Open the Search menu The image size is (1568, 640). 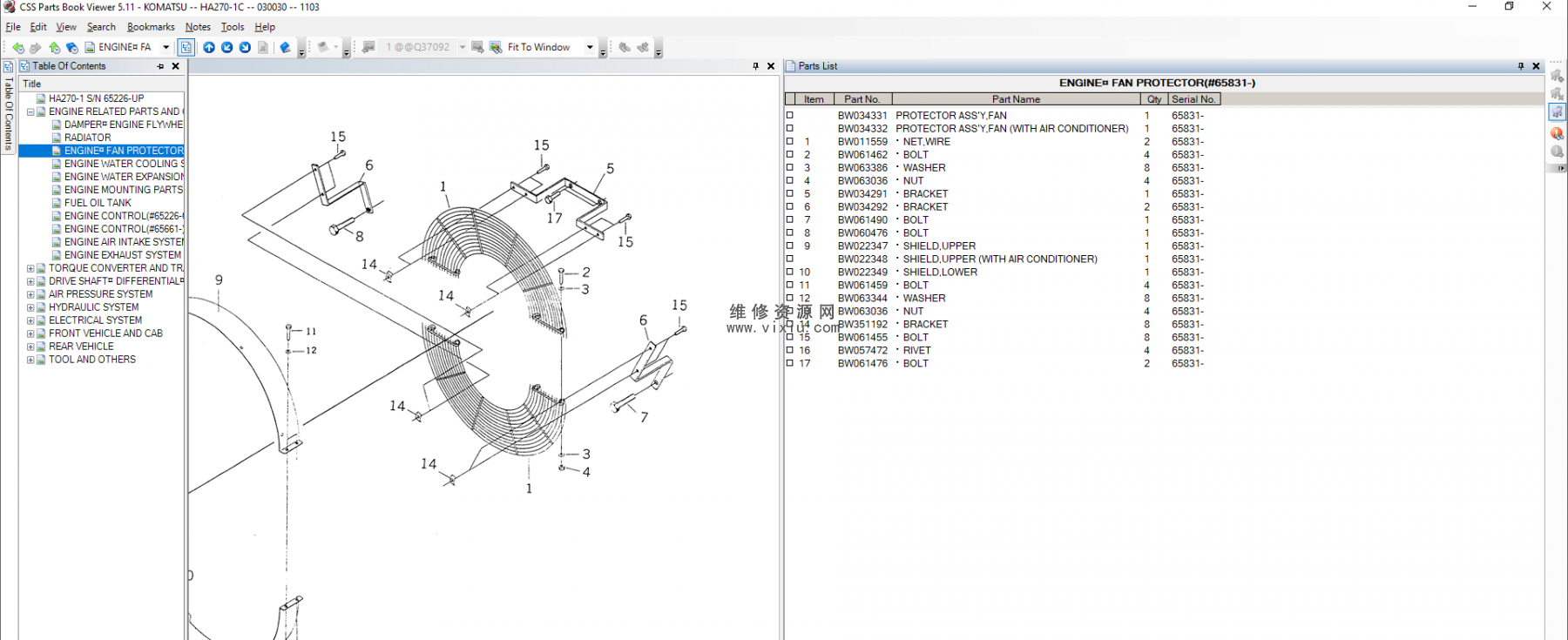tap(101, 27)
